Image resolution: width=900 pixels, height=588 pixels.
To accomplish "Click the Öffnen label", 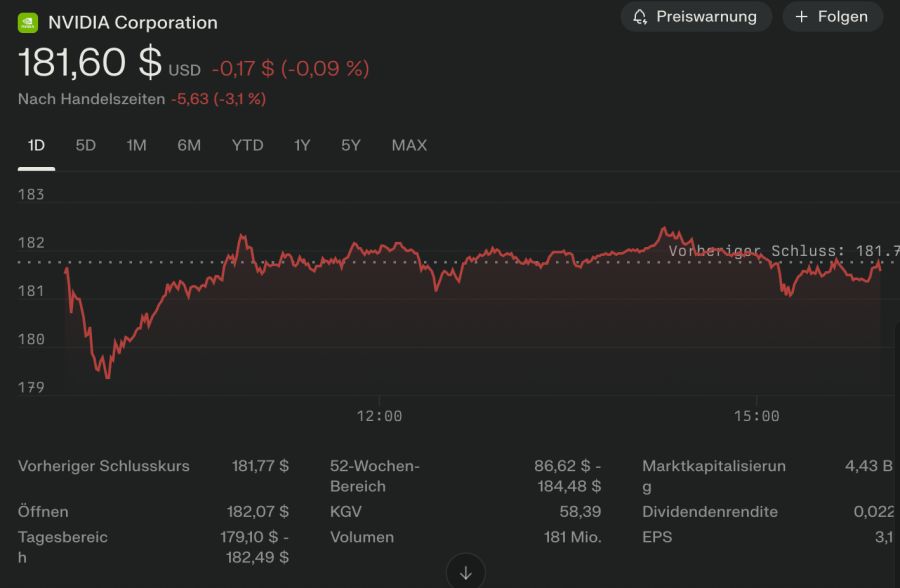I will (43, 511).
